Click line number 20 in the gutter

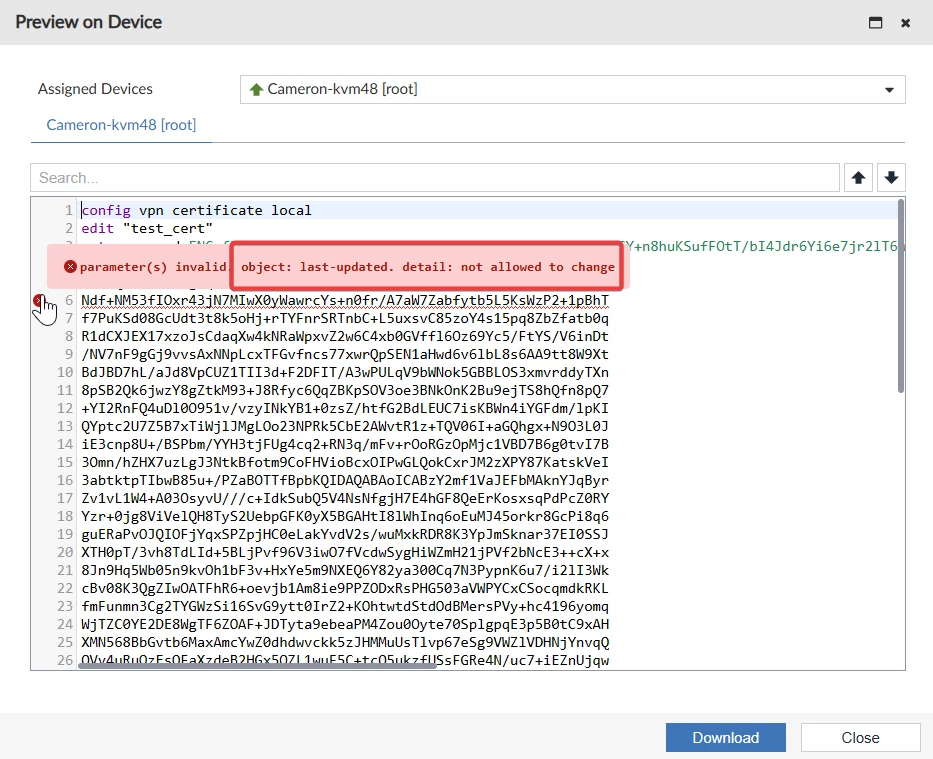[65, 552]
